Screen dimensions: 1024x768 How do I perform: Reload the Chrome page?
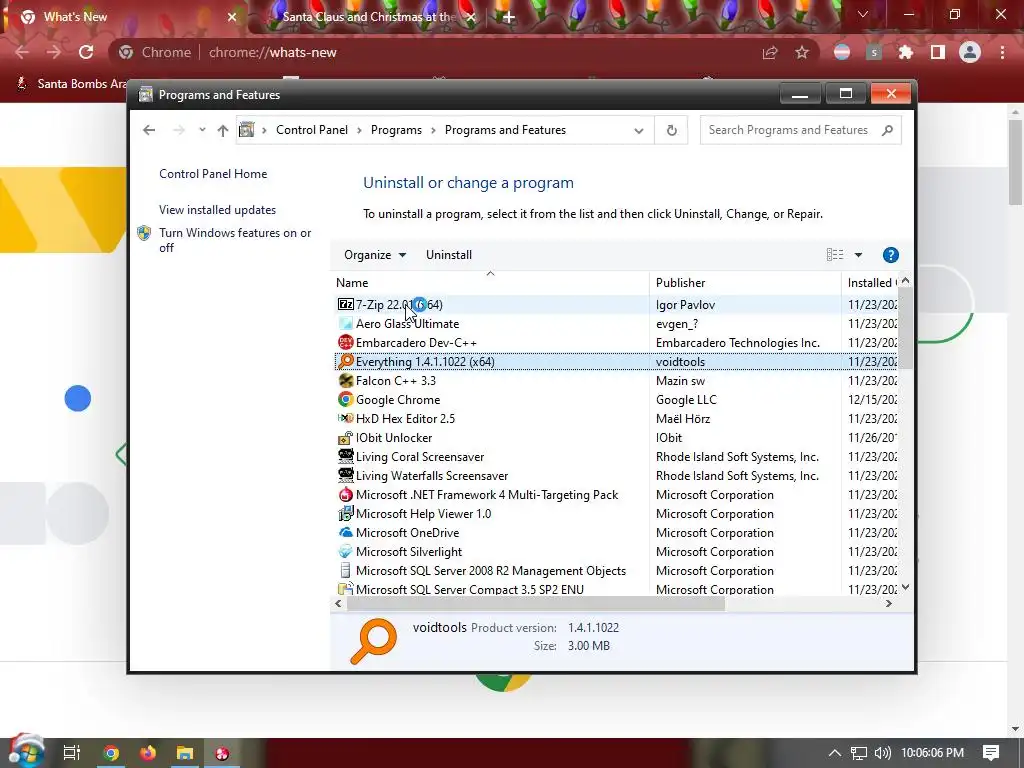click(86, 52)
